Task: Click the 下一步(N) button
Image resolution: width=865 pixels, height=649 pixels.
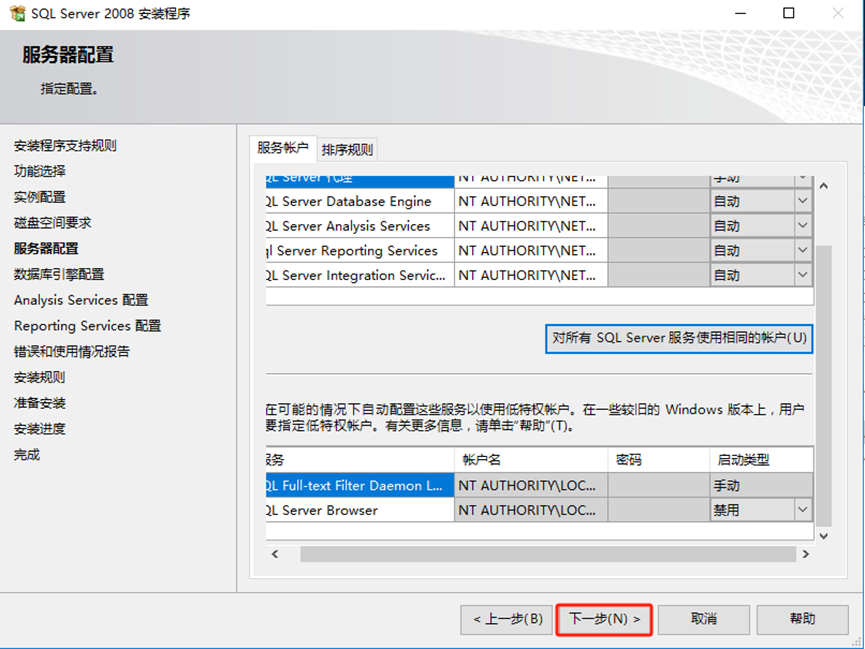Action: tap(604, 619)
